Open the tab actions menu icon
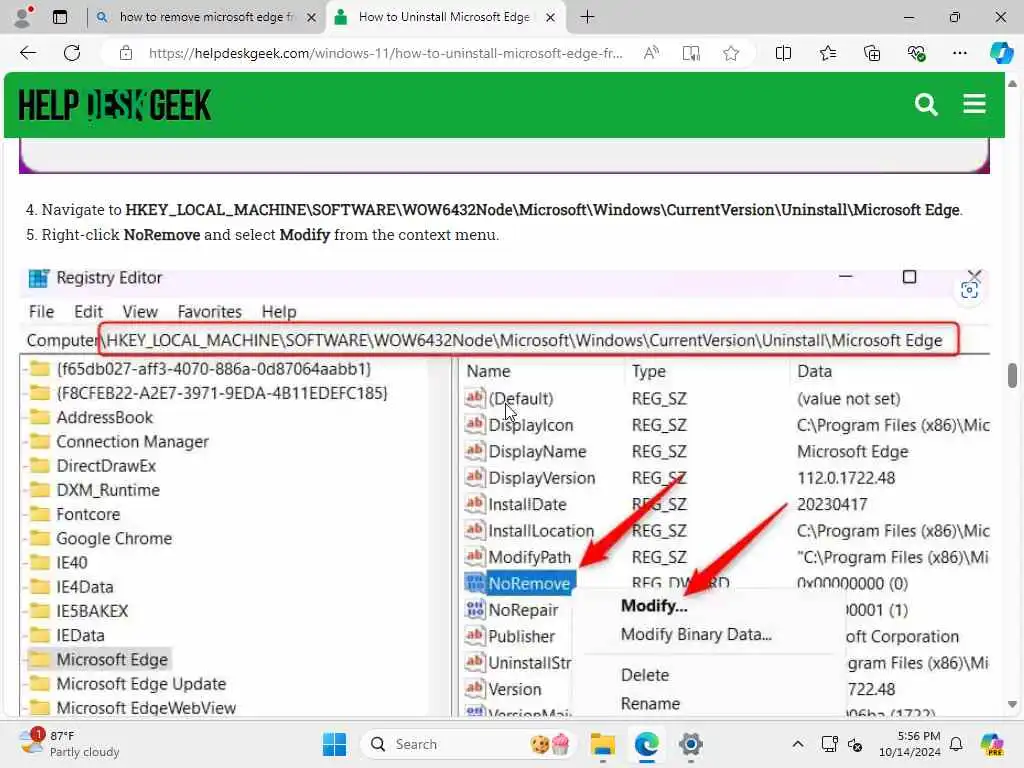The image size is (1024, 768). 60,17
